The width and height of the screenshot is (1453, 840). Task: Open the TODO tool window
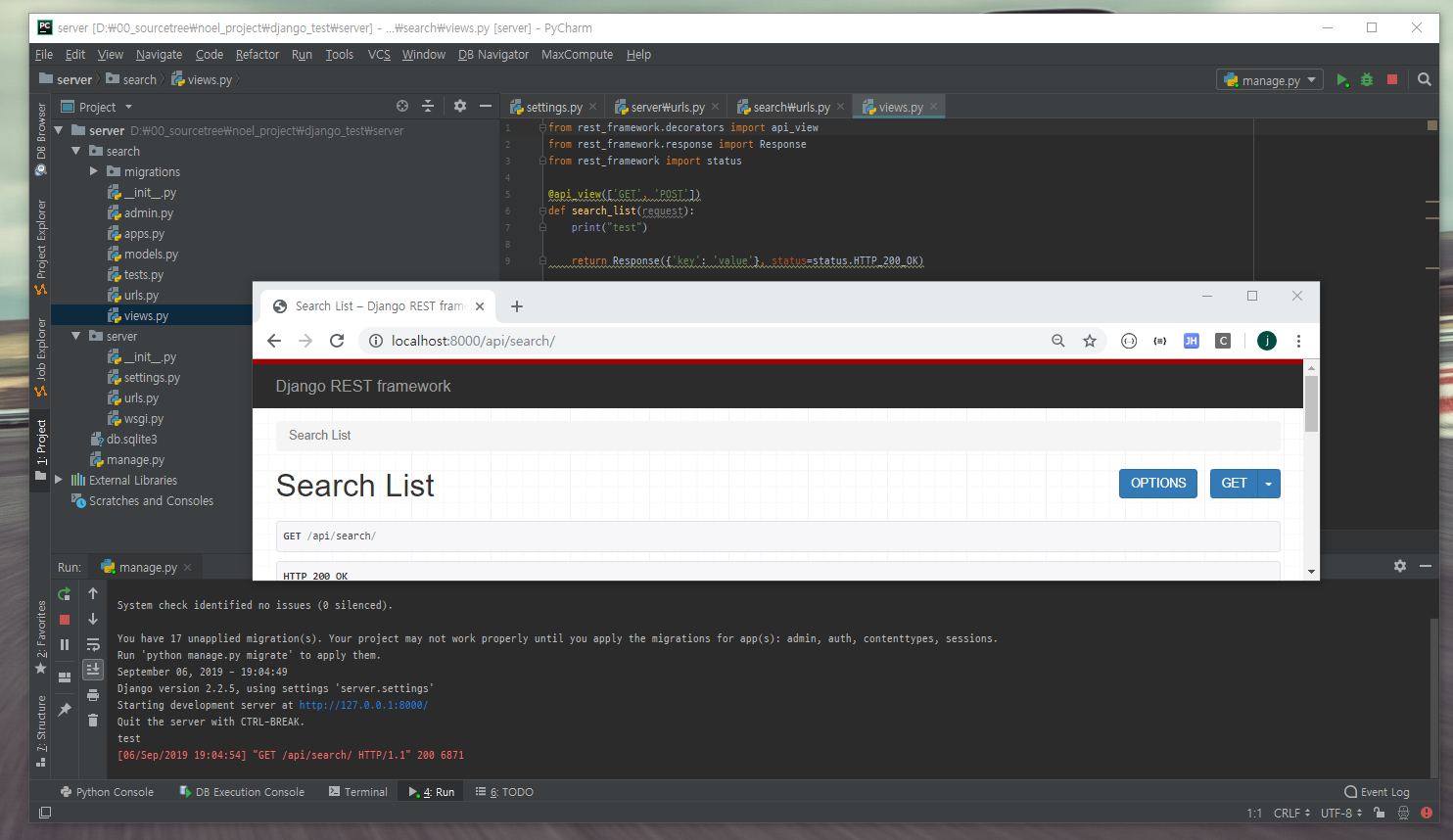click(x=504, y=792)
